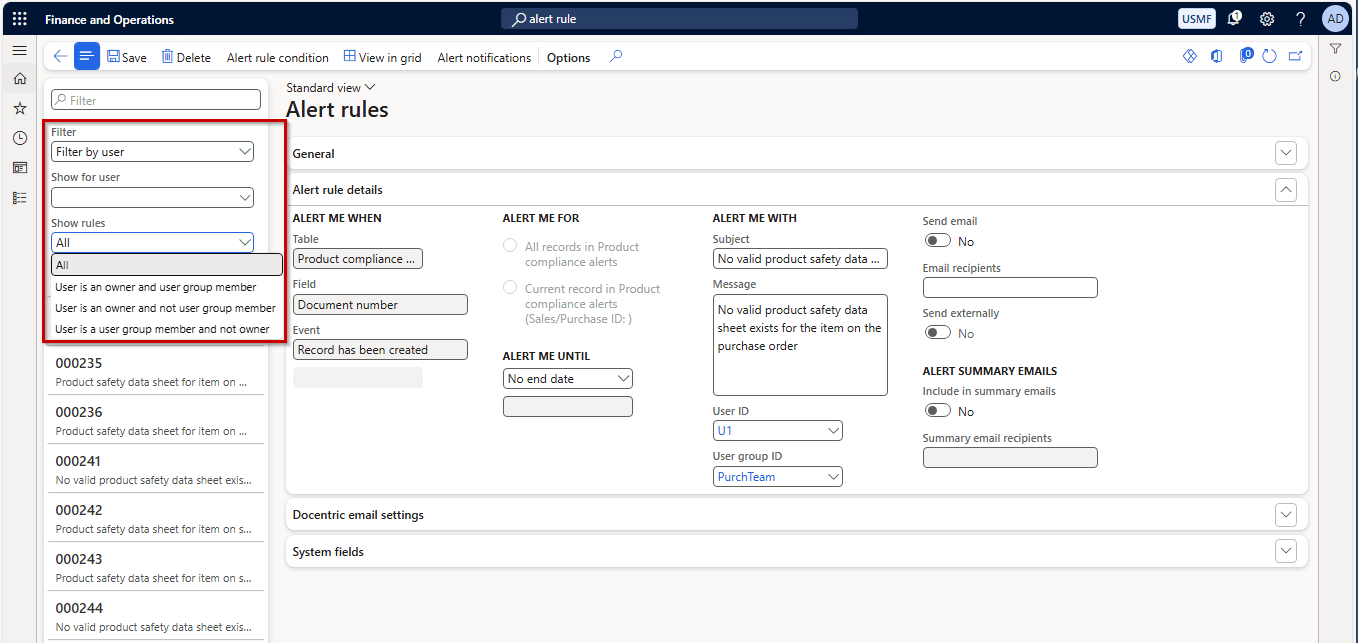Open the Standard view selector
The width and height of the screenshot is (1358, 643).
point(331,88)
